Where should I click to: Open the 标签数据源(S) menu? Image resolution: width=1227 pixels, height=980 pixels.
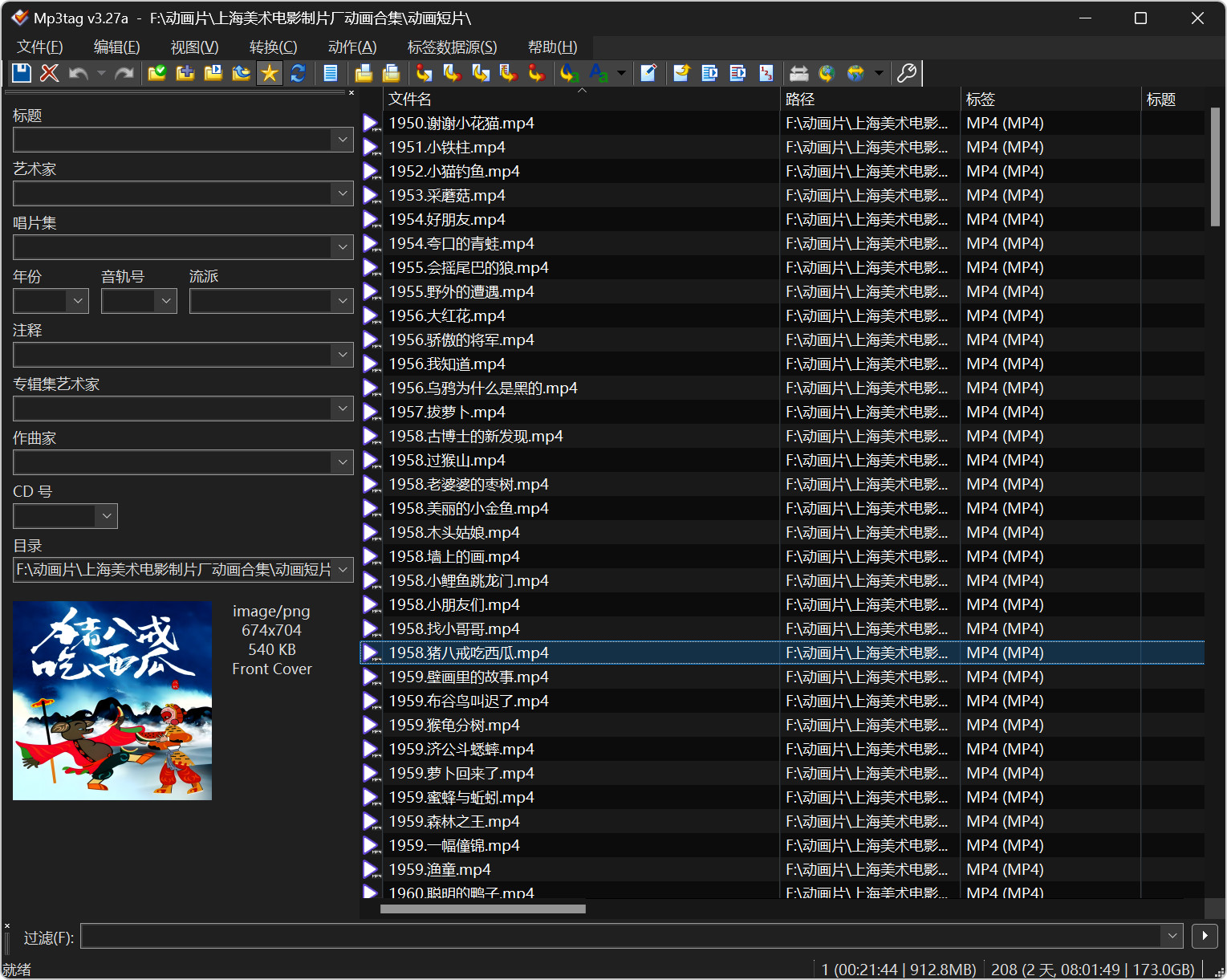coord(452,47)
